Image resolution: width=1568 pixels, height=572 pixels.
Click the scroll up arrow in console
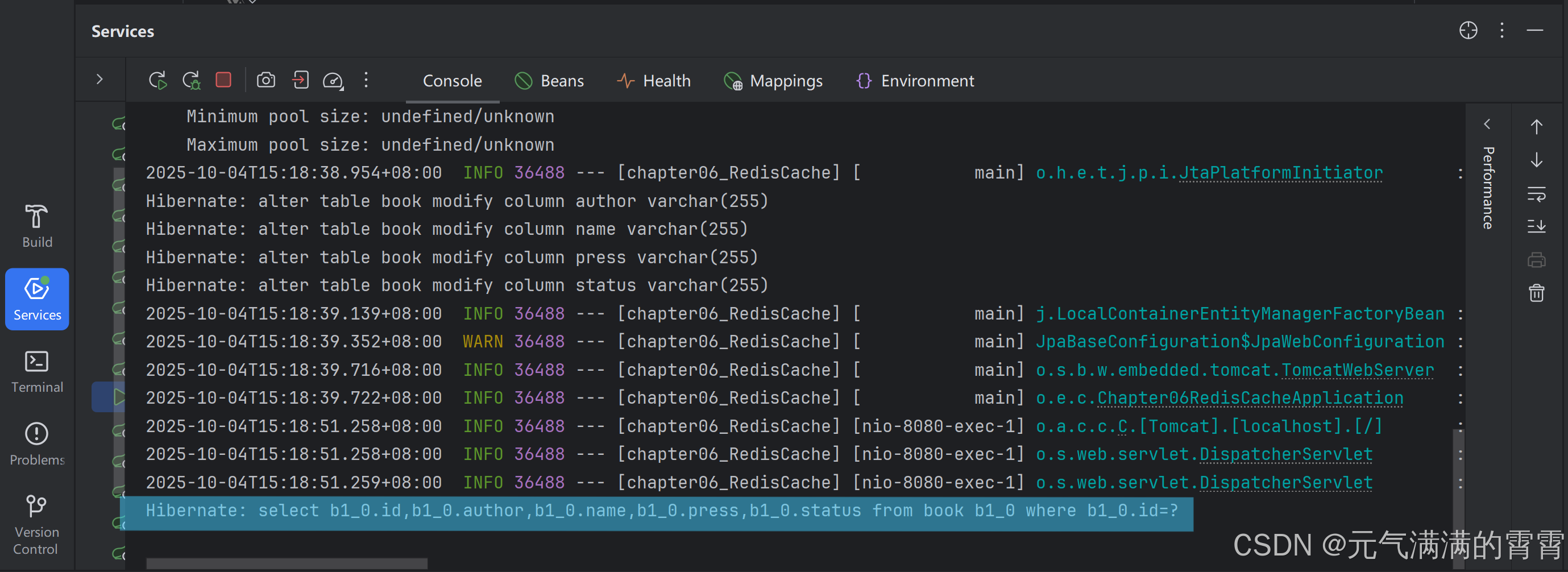click(1536, 127)
